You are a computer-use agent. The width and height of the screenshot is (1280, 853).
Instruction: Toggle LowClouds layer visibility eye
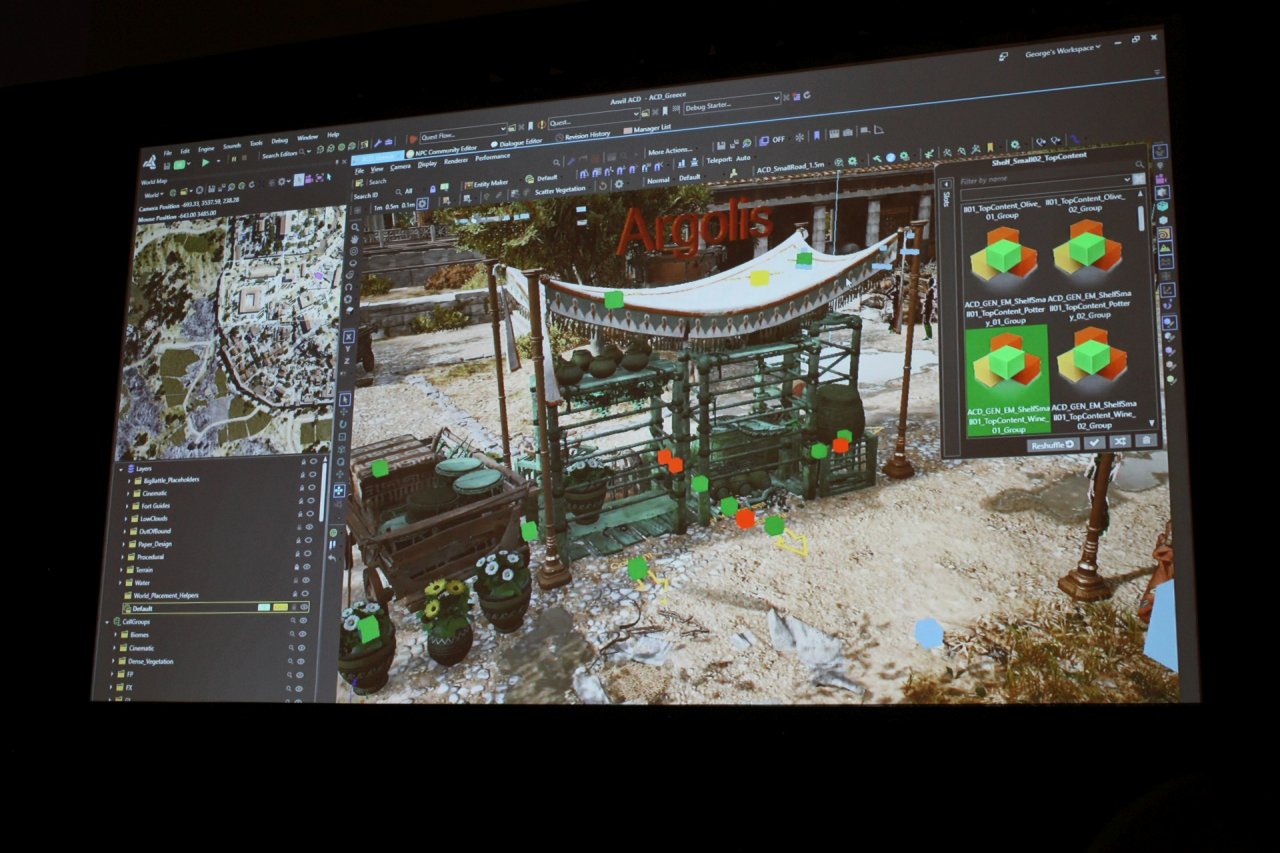310,513
